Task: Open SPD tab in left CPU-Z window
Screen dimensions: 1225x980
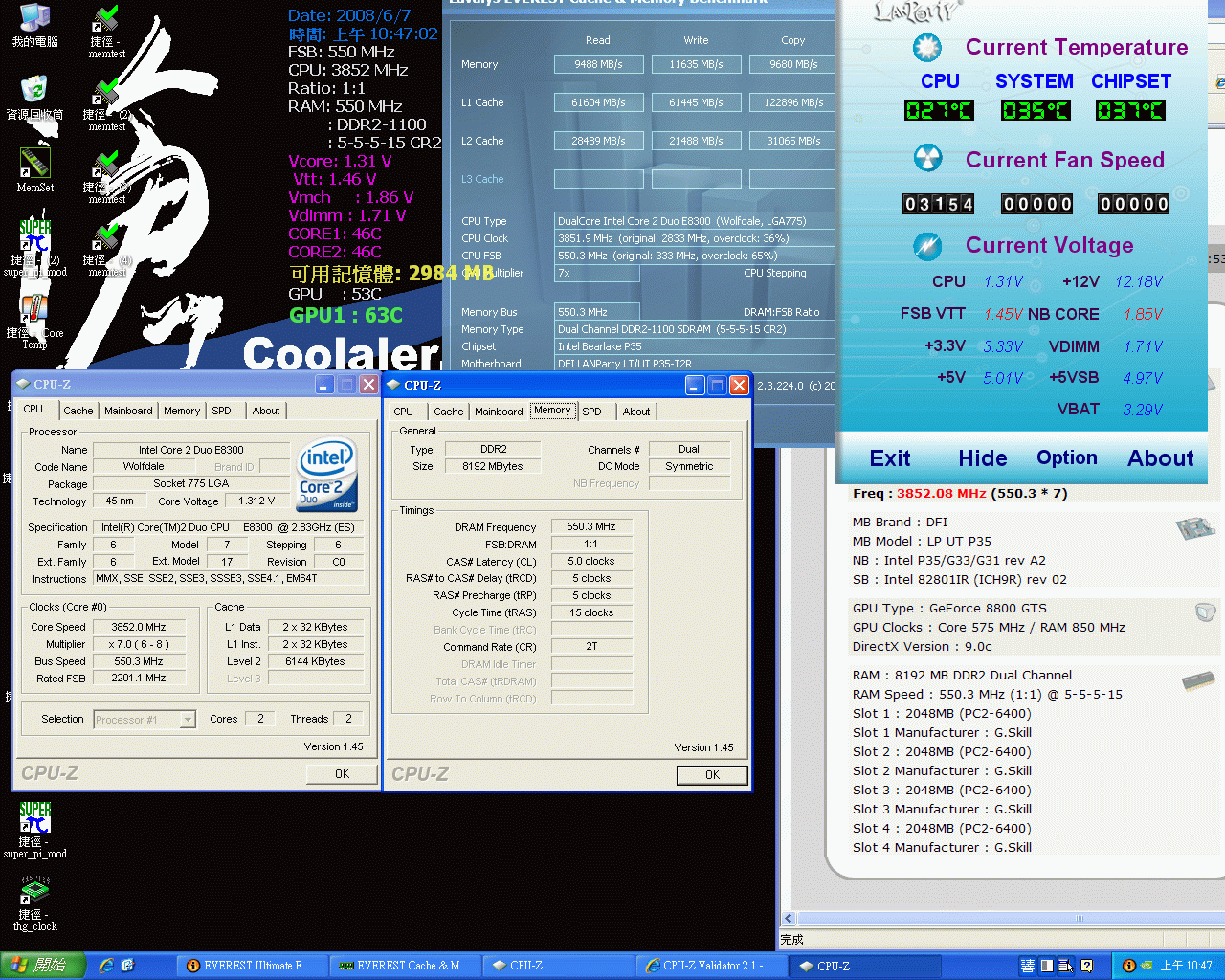Action: tap(222, 411)
